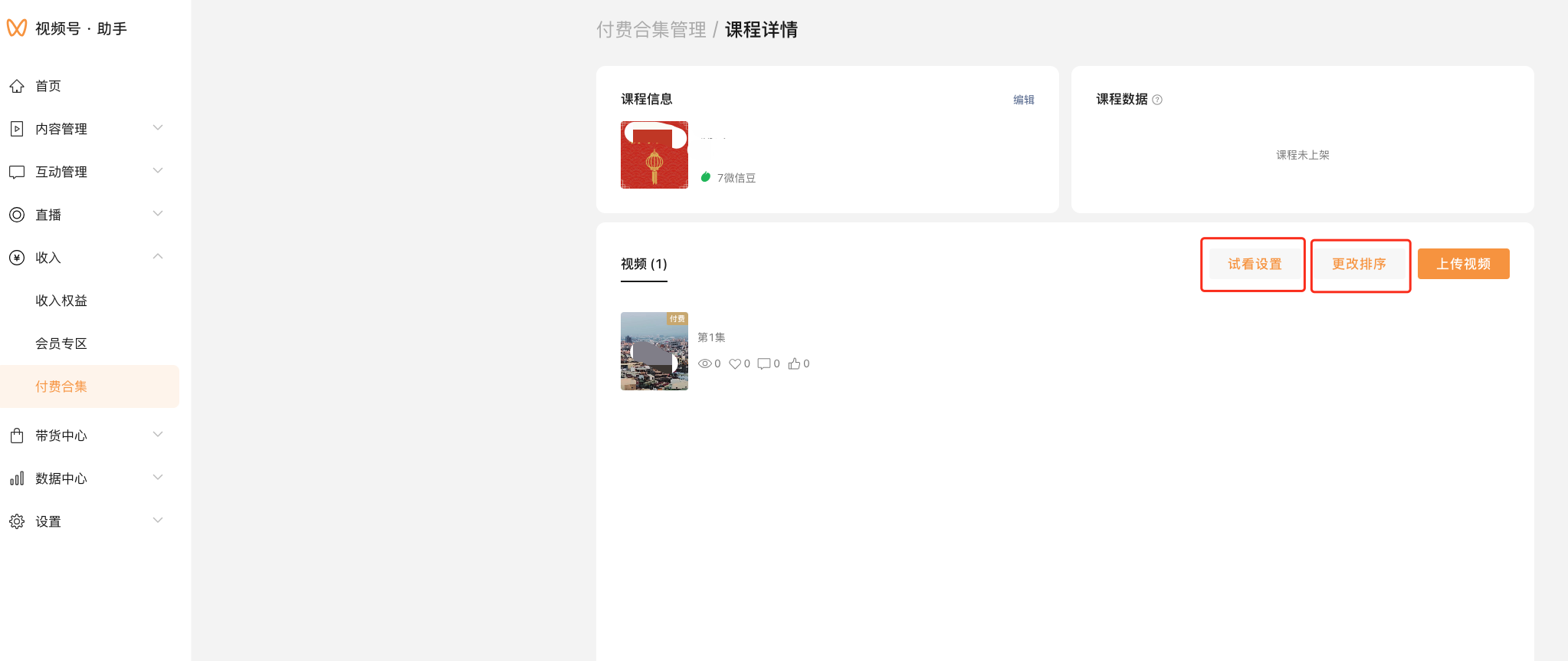
Task: Click the 互动管理 chat bubble icon
Action: 17,172
